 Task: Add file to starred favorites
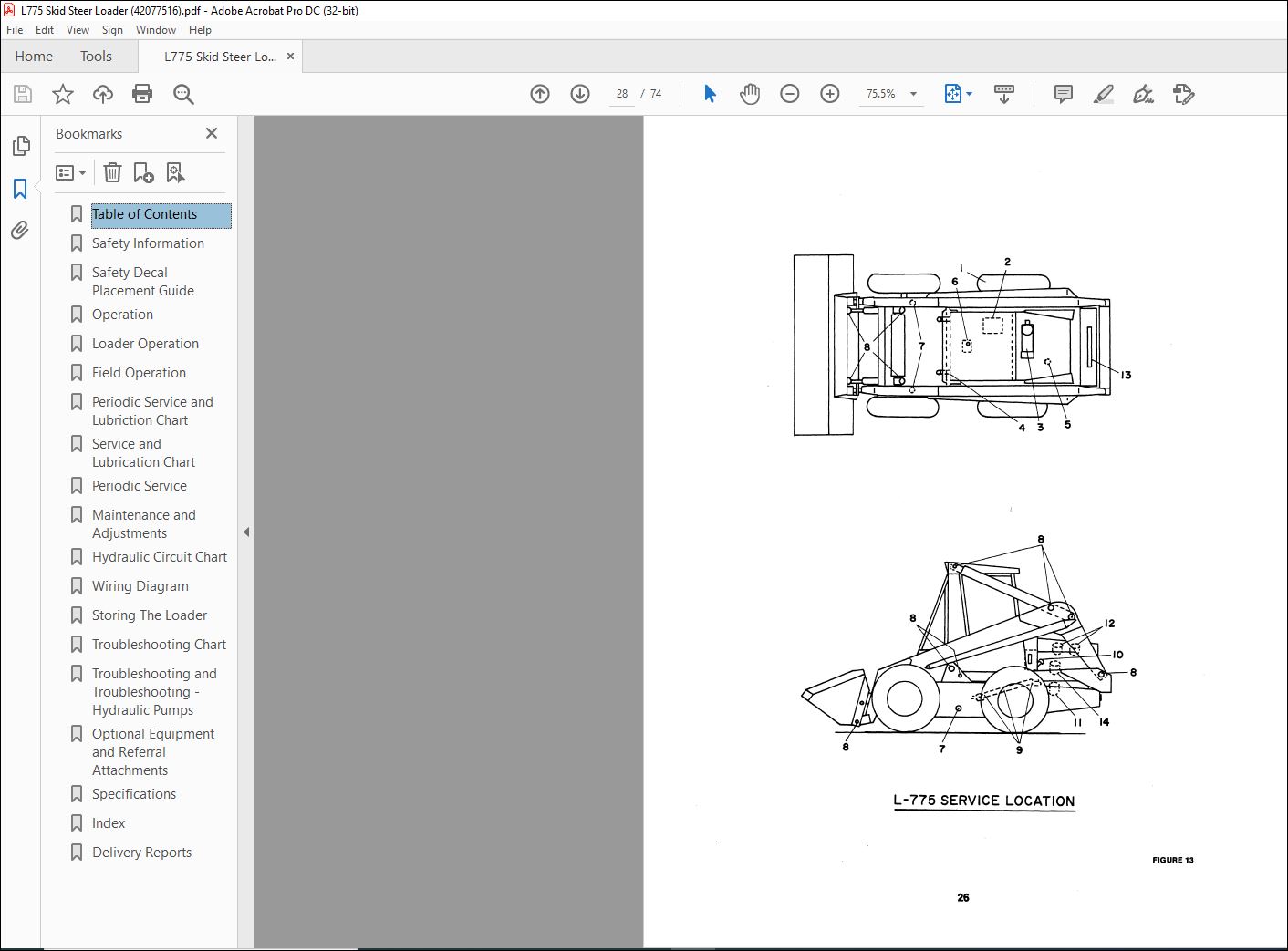click(63, 94)
